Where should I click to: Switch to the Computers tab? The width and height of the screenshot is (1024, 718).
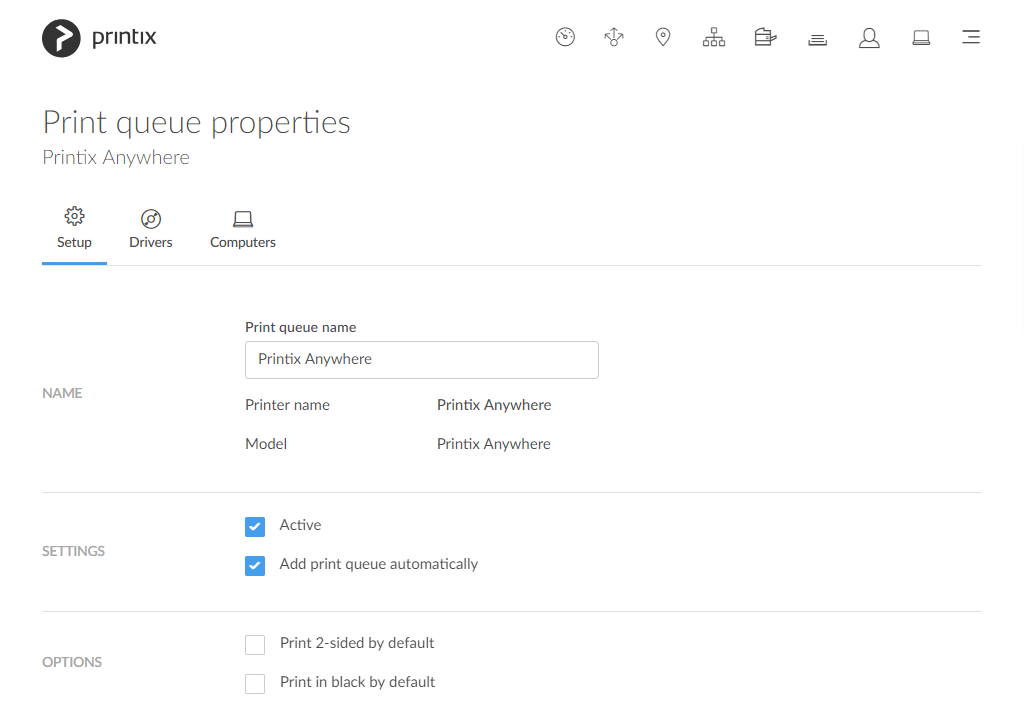(x=243, y=229)
